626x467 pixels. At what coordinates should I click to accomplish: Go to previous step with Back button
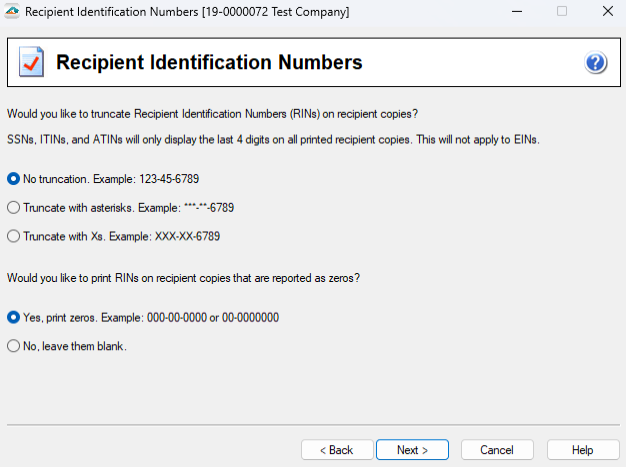tap(335, 450)
